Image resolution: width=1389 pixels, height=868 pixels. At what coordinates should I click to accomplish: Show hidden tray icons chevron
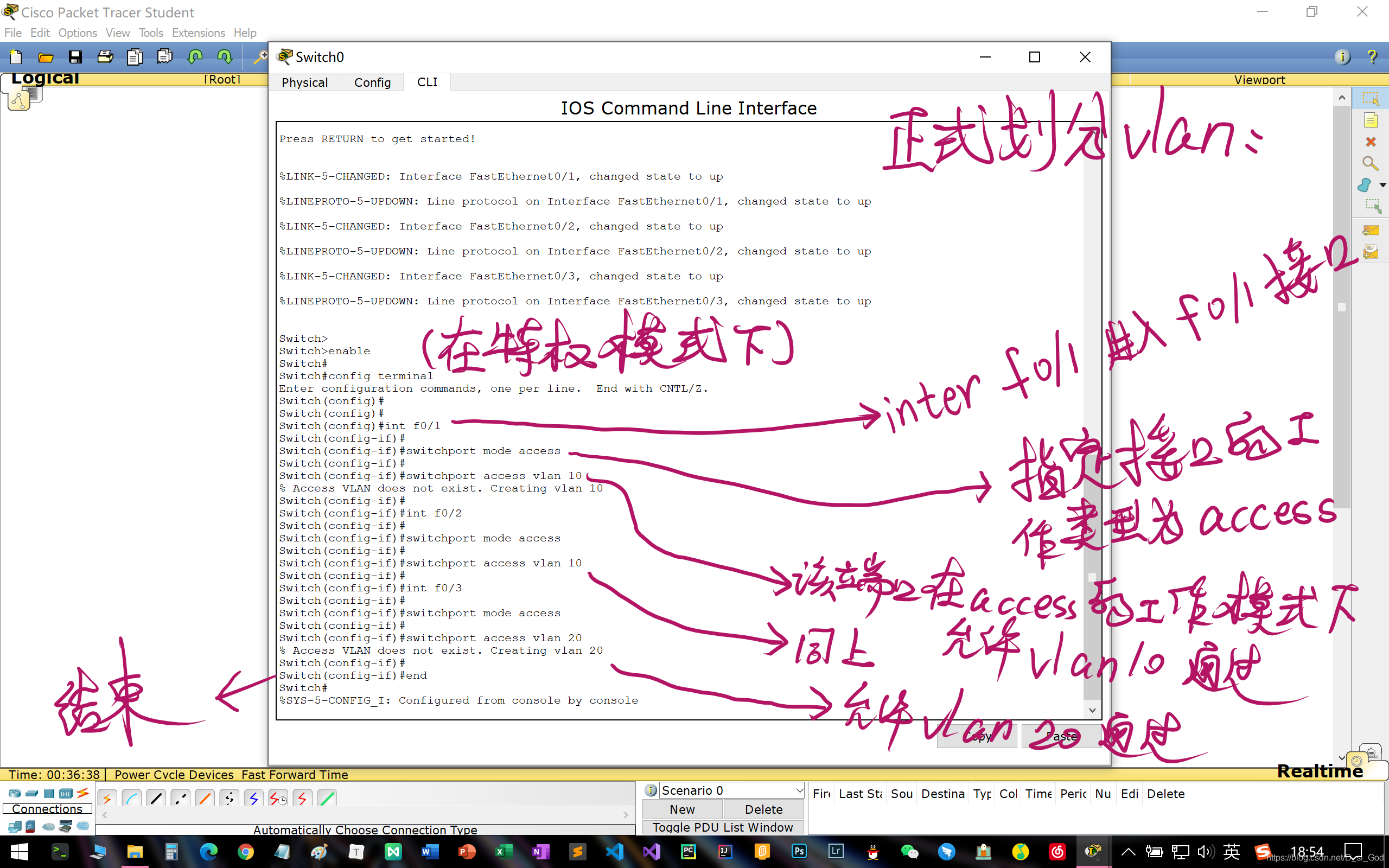pos(1128,851)
